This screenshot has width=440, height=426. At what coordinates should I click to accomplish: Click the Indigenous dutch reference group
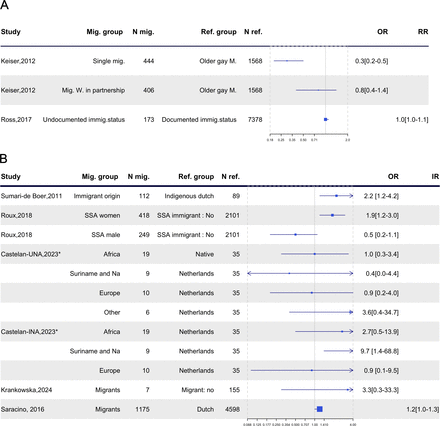pos(189,196)
